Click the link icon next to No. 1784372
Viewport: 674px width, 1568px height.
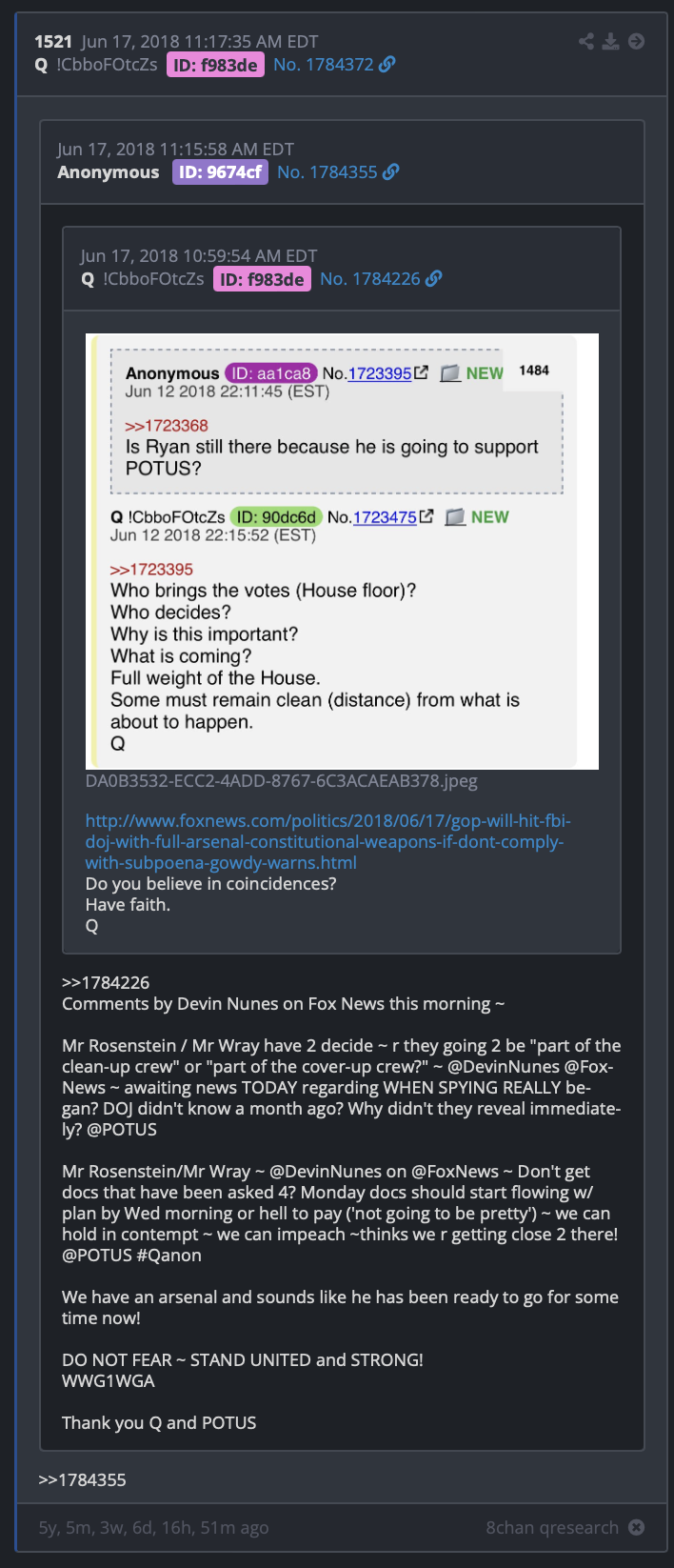point(387,65)
